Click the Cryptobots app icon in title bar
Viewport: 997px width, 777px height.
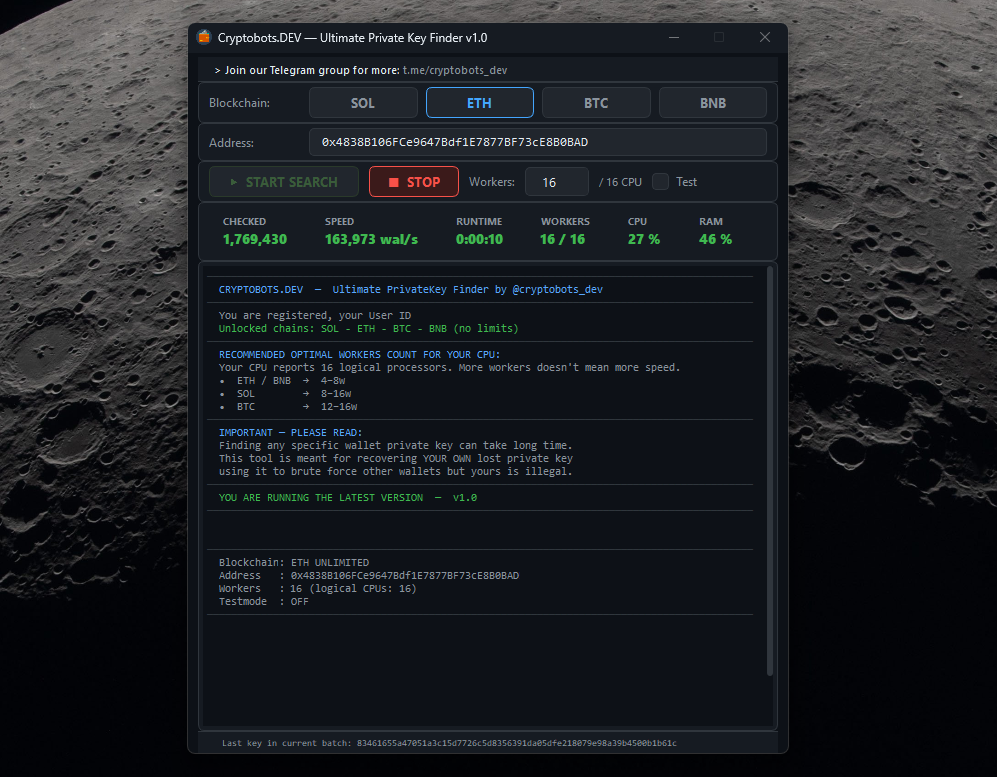[204, 38]
